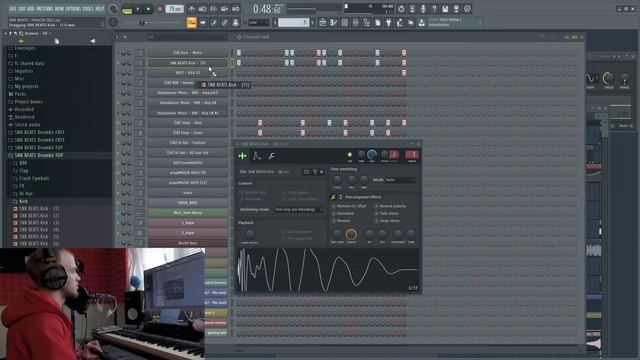
Task: Mute the first kick channel with its green LED
Action: [x=118, y=53]
